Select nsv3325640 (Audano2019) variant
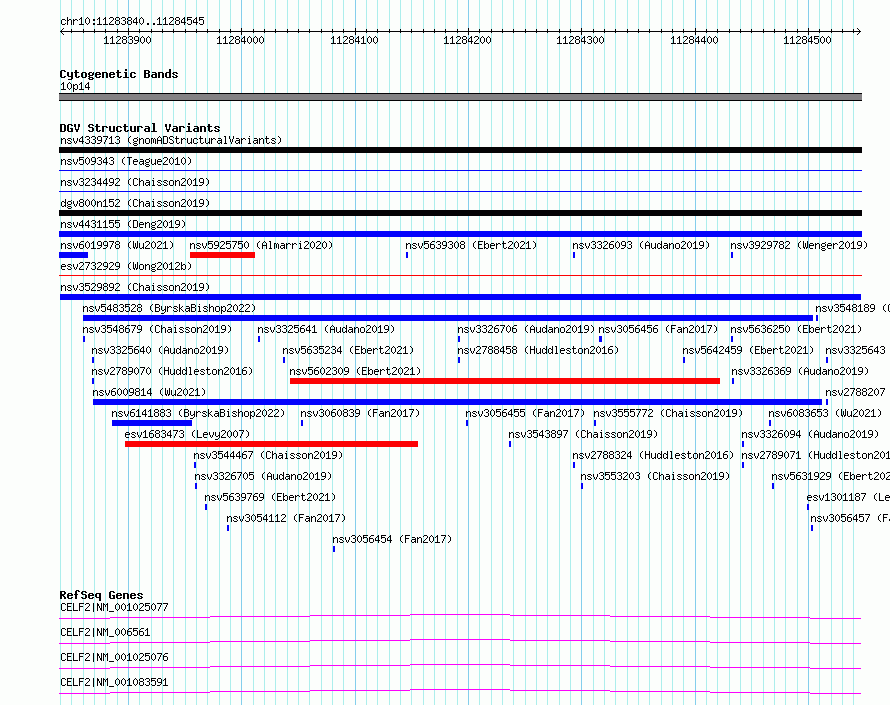The height and width of the screenshot is (705, 890). click(x=160, y=350)
